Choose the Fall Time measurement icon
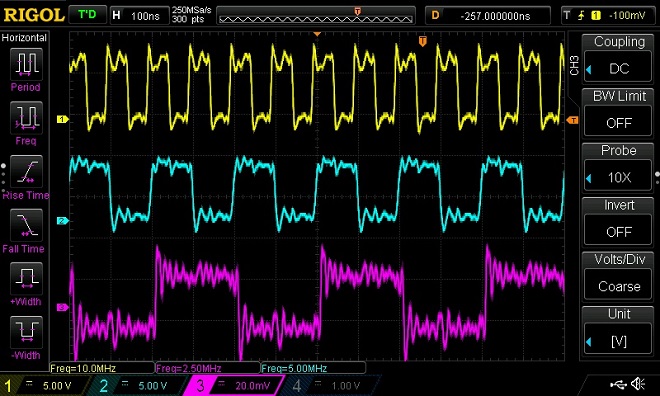The width and height of the screenshot is (660, 396). (26, 225)
